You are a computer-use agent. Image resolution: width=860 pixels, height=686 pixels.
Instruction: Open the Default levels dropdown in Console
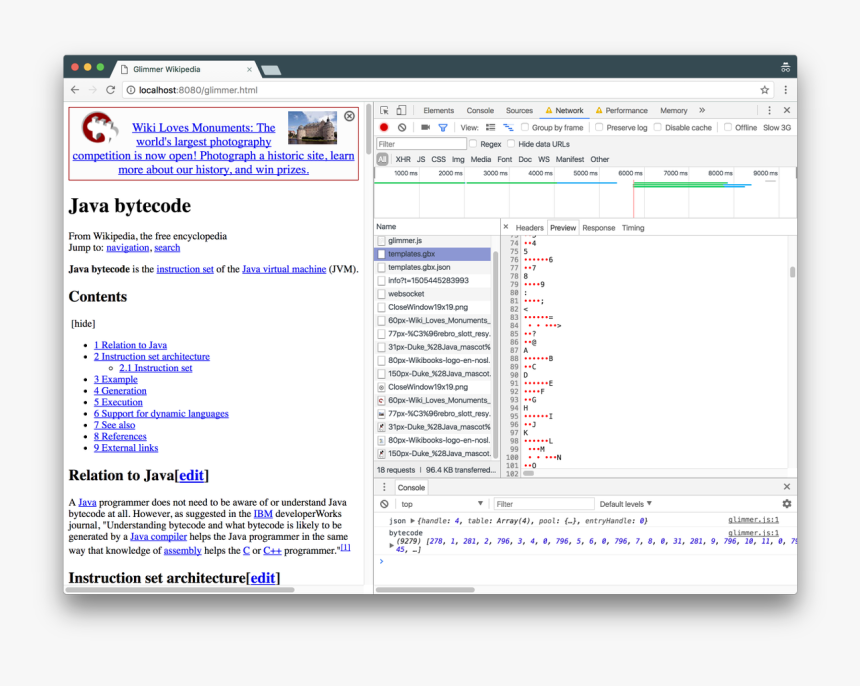click(x=624, y=503)
